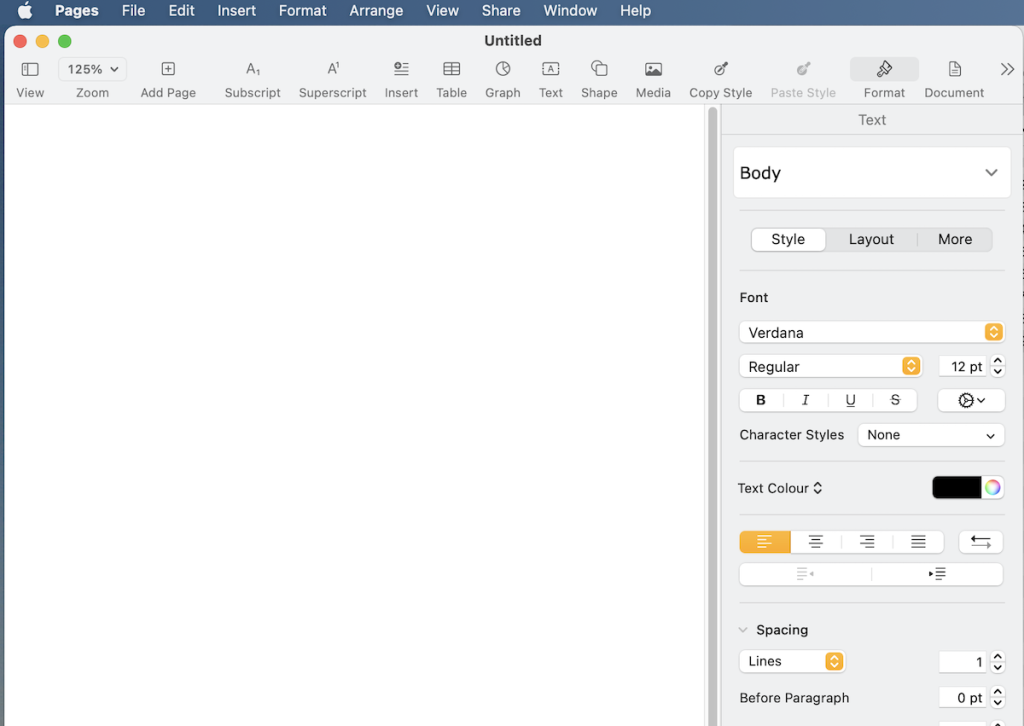The width and height of the screenshot is (1024, 726).
Task: Open the colour wheel picker
Action: pos(993,487)
